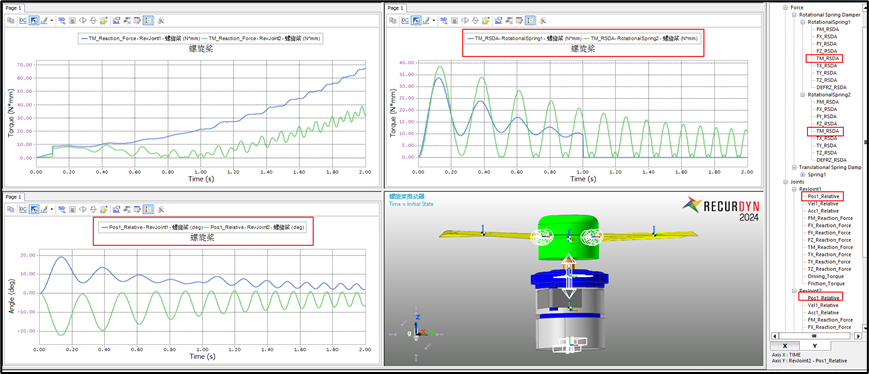The width and height of the screenshot is (869, 374).
Task: Click the zoom icon in the top-left plot toolbar
Action: click(x=62, y=21)
